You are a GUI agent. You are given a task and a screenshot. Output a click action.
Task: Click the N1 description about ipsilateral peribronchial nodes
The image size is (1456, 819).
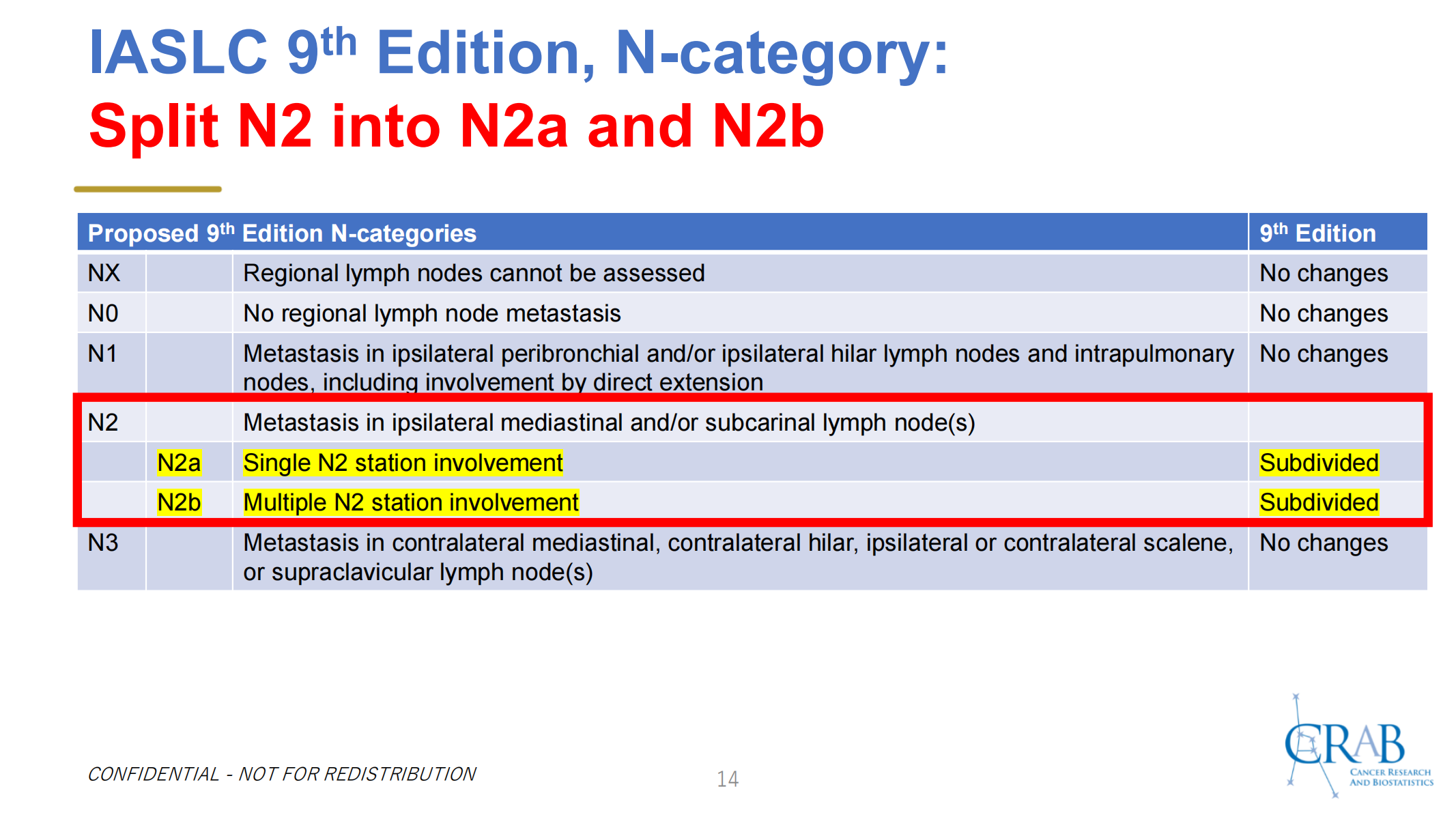[739, 368]
